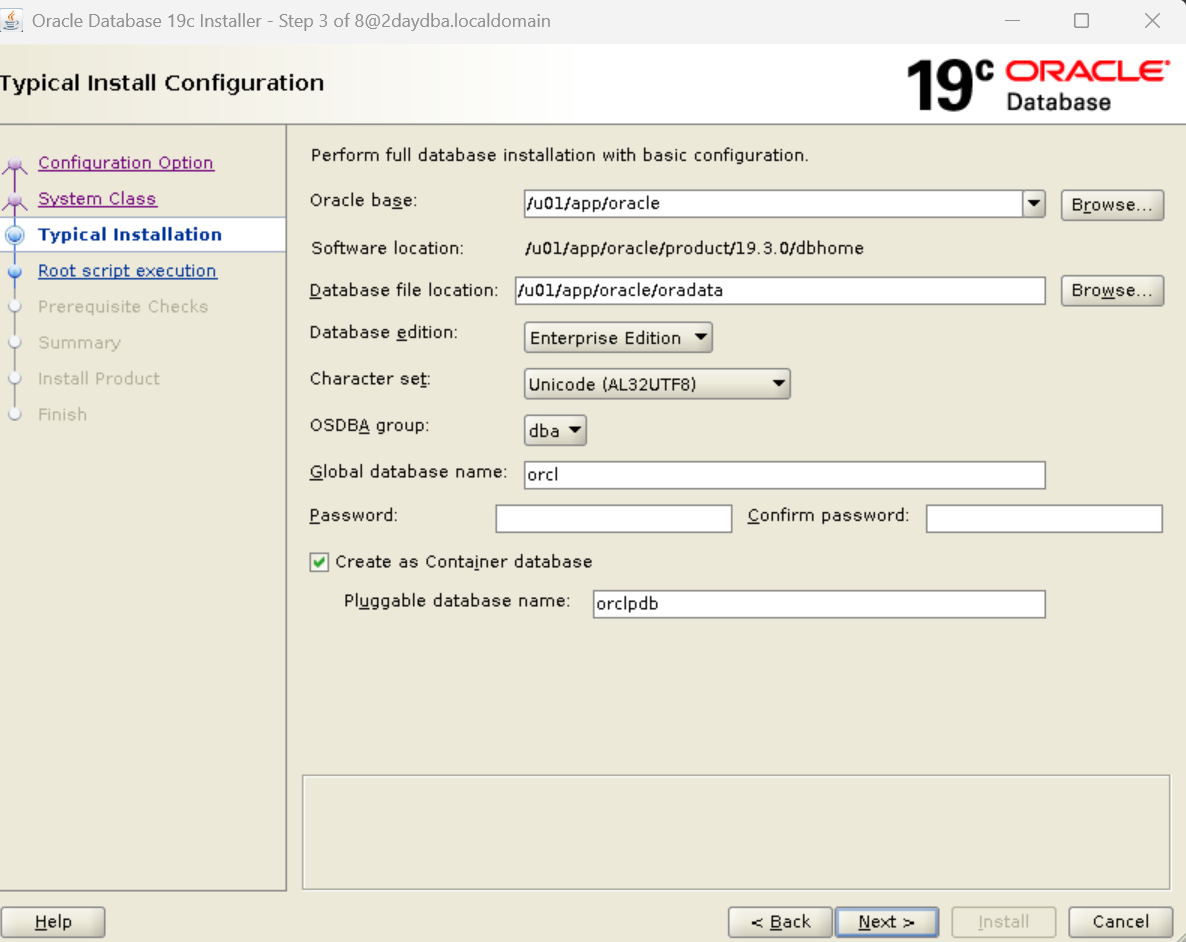Image resolution: width=1186 pixels, height=942 pixels.
Task: Click the Software location path text
Action: 694,248
